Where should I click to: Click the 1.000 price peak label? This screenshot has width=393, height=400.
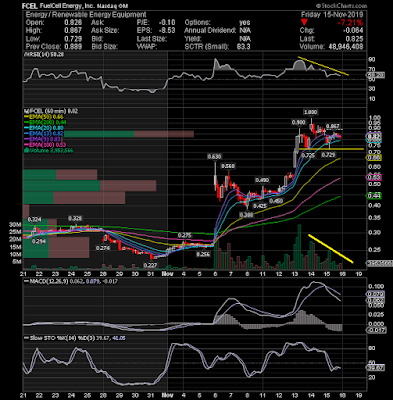(x=310, y=112)
